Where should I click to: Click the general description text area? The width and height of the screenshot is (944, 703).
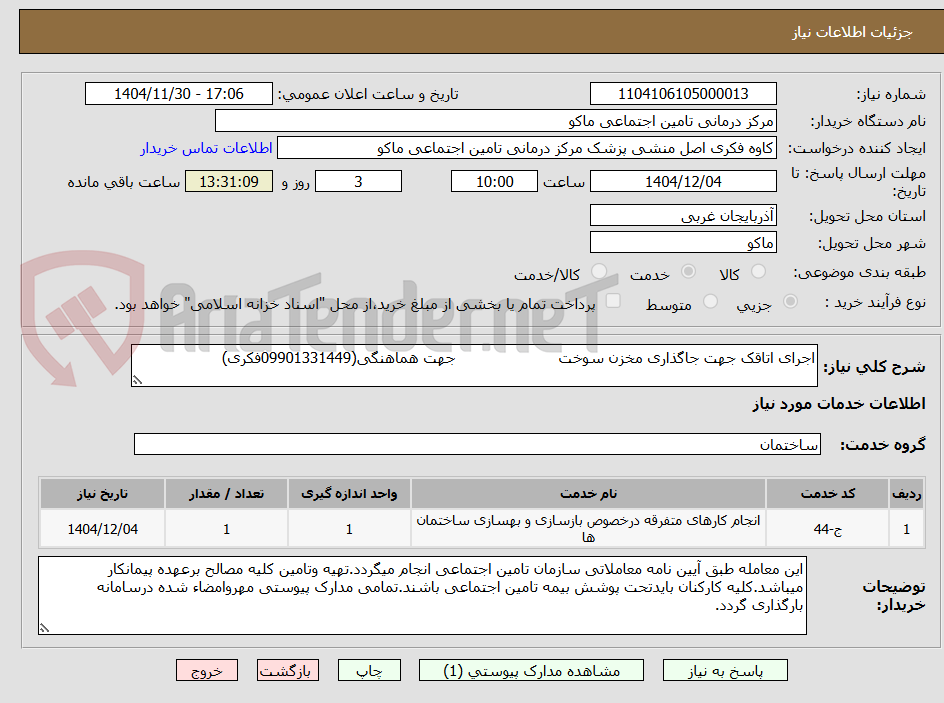click(474, 366)
